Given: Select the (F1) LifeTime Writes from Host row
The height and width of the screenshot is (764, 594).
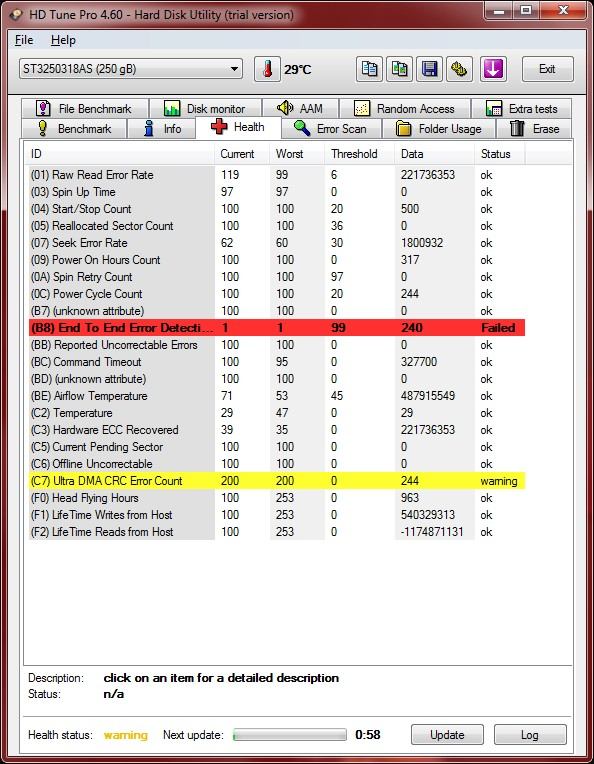Looking at the screenshot, I should click(277, 515).
